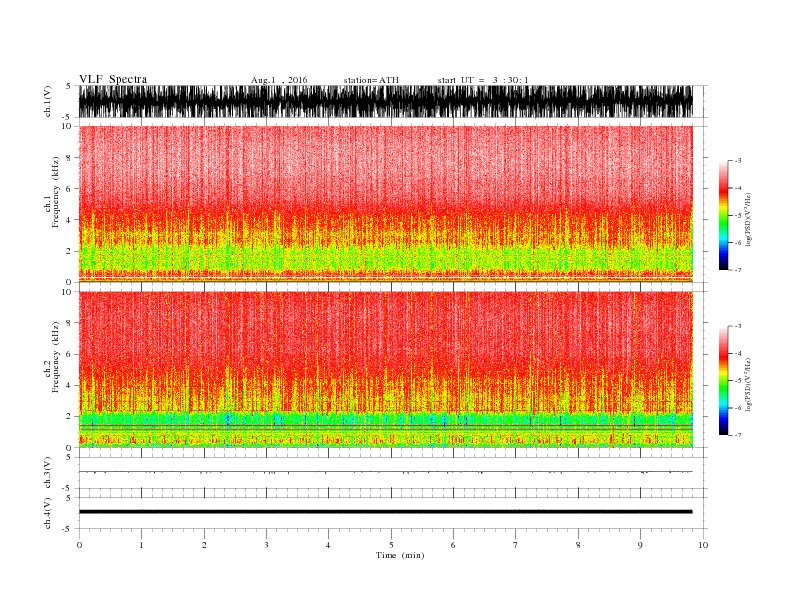The height and width of the screenshot is (612, 792).
Task: Click the ch.1 "Frequency (kHz)" axis label
Action: click(x=55, y=192)
